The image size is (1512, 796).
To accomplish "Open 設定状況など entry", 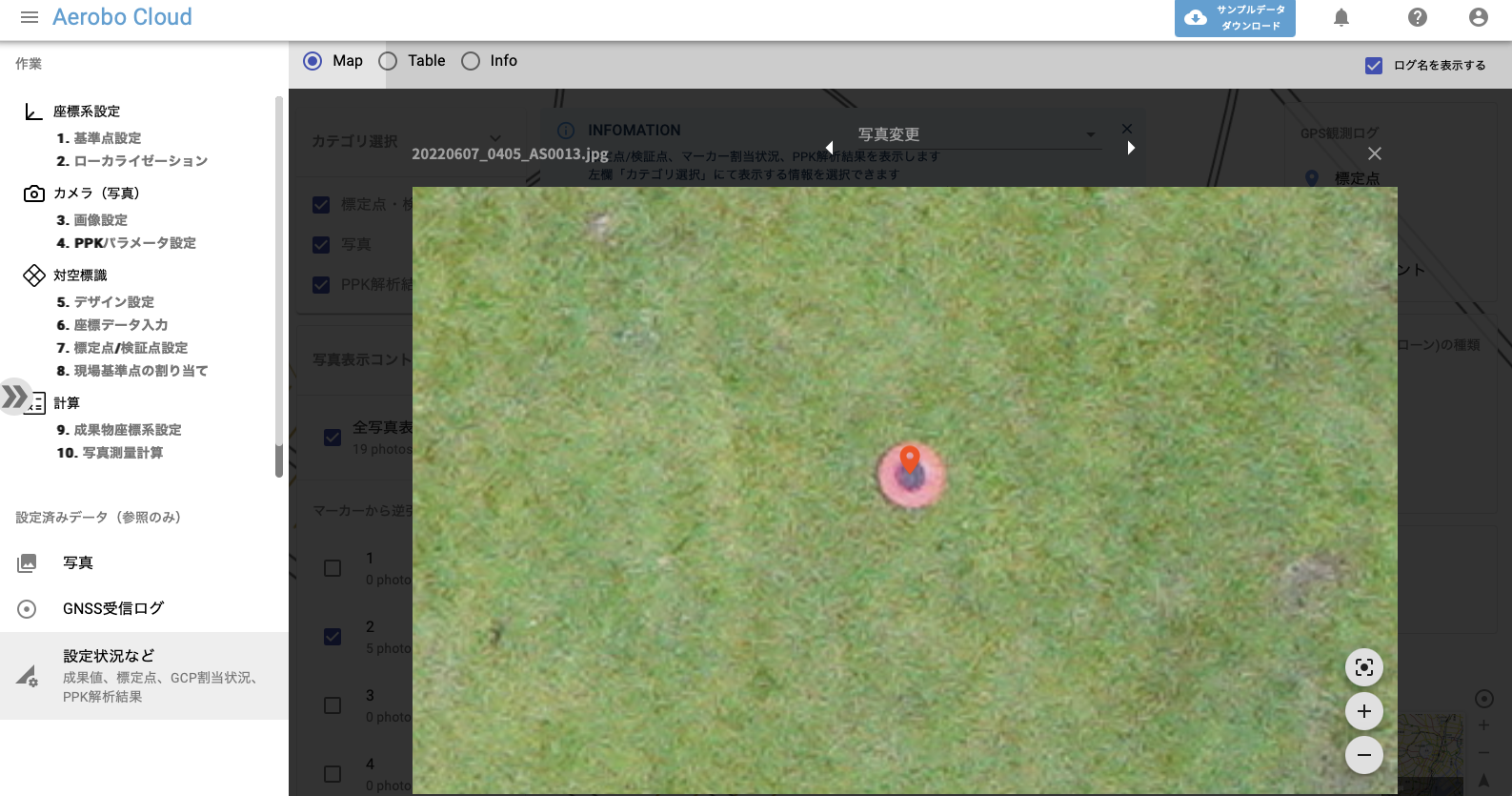I will point(144,676).
